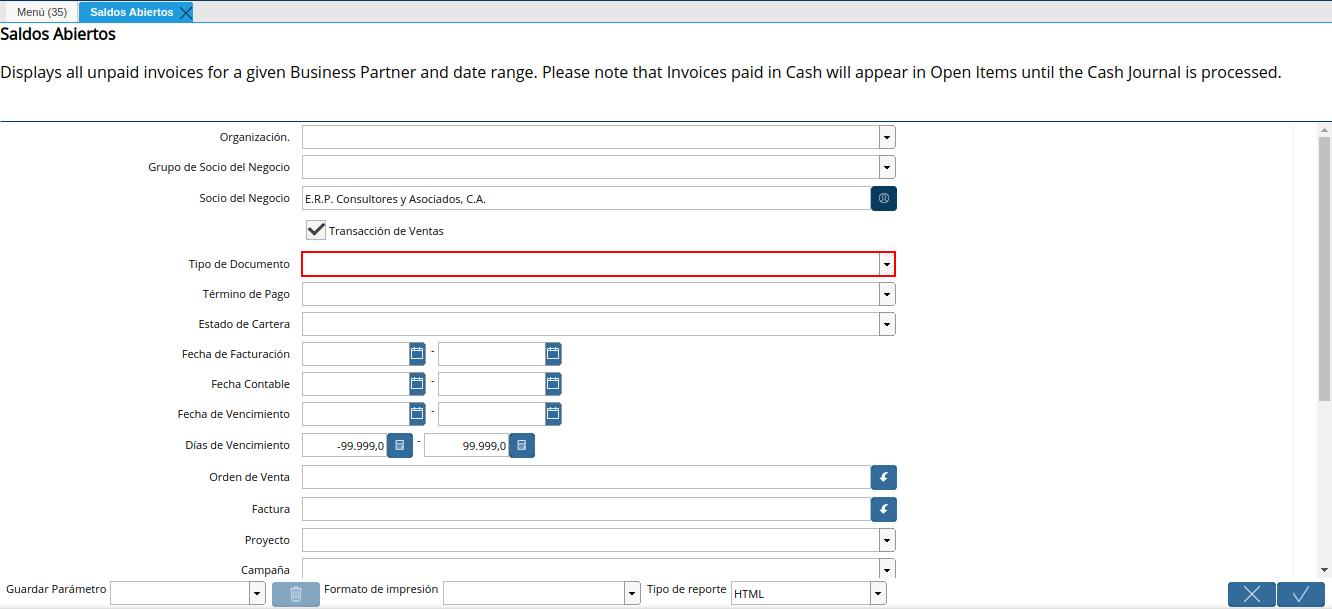This screenshot has height=609, width=1332.
Task: Focus the Socio del Negocio field
Action: (586, 198)
